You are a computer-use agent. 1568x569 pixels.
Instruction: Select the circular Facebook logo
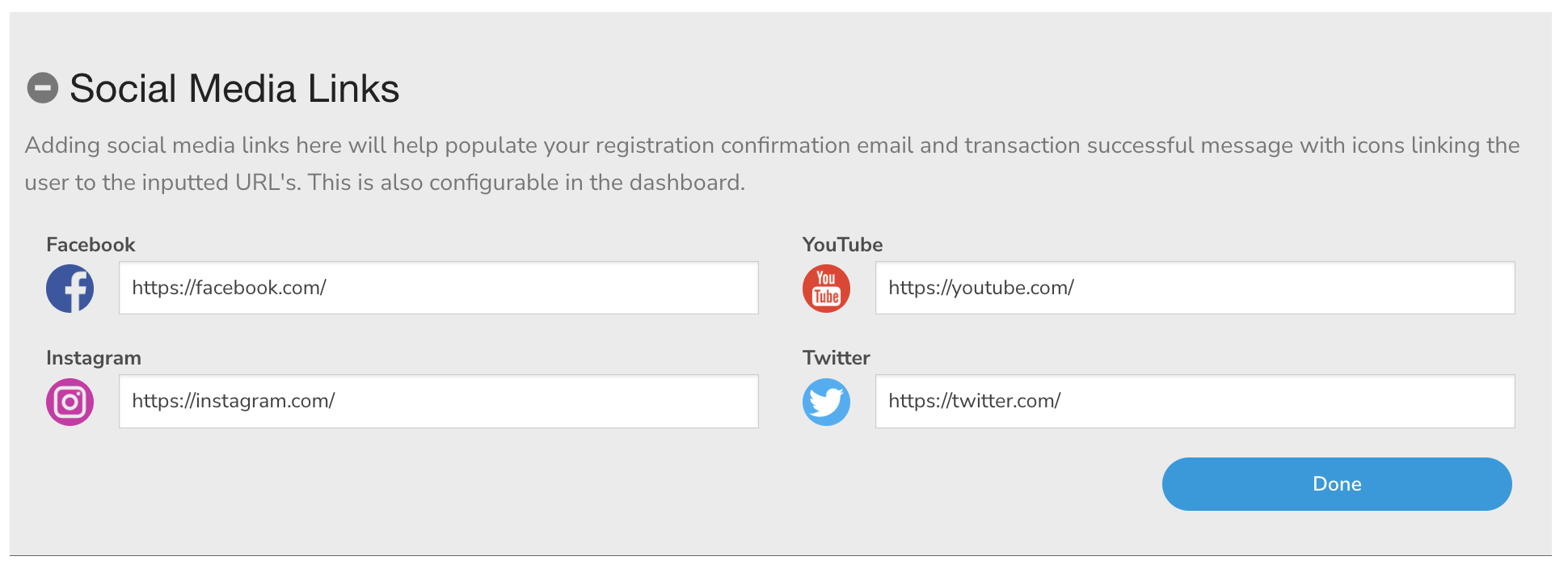point(70,288)
